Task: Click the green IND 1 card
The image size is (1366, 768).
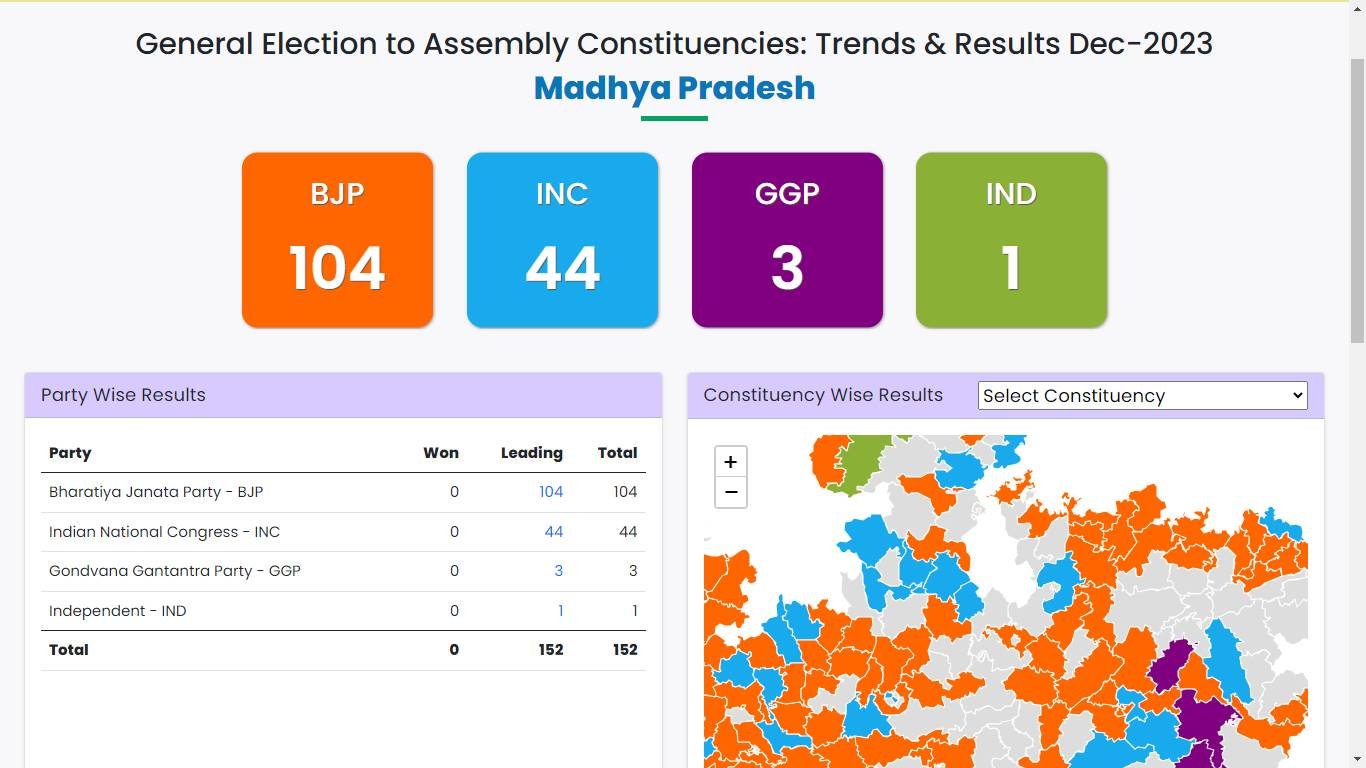Action: pyautogui.click(x=1011, y=240)
